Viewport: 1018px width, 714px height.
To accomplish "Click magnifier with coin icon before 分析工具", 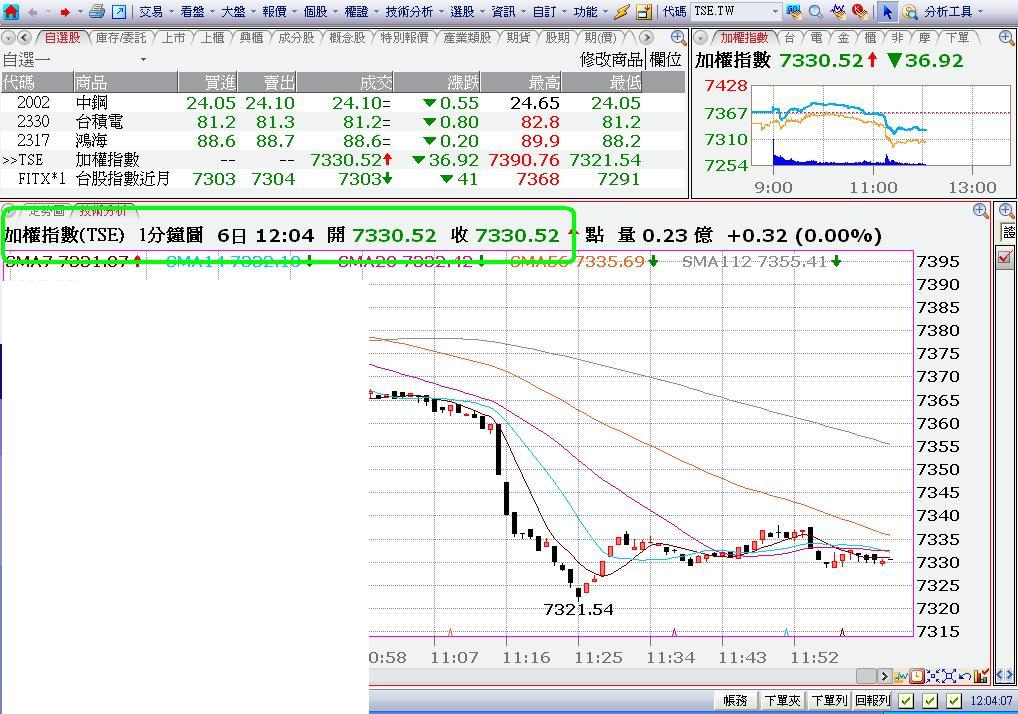I will [910, 12].
